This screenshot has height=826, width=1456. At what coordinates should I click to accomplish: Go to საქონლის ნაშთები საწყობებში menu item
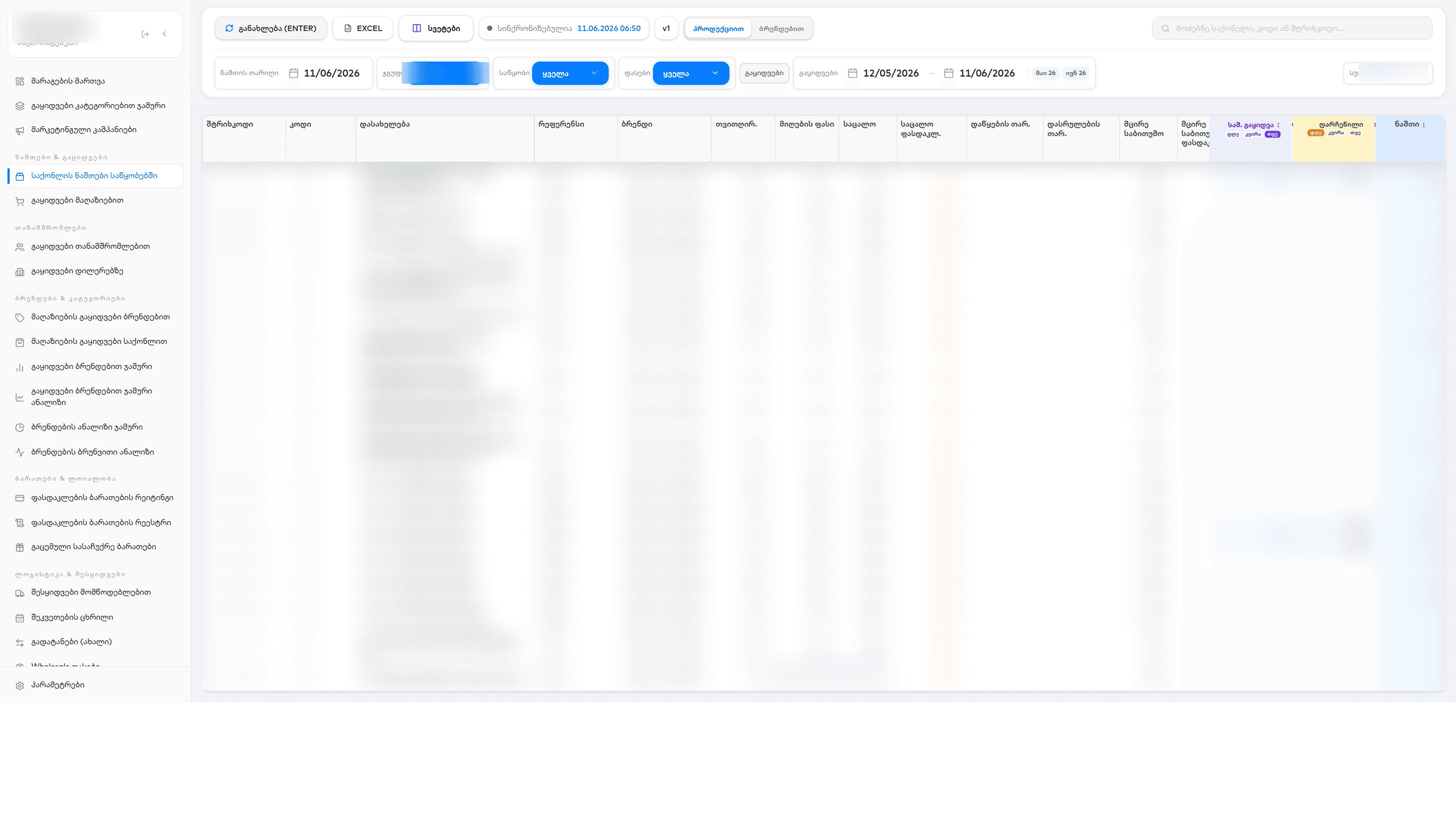point(95,176)
